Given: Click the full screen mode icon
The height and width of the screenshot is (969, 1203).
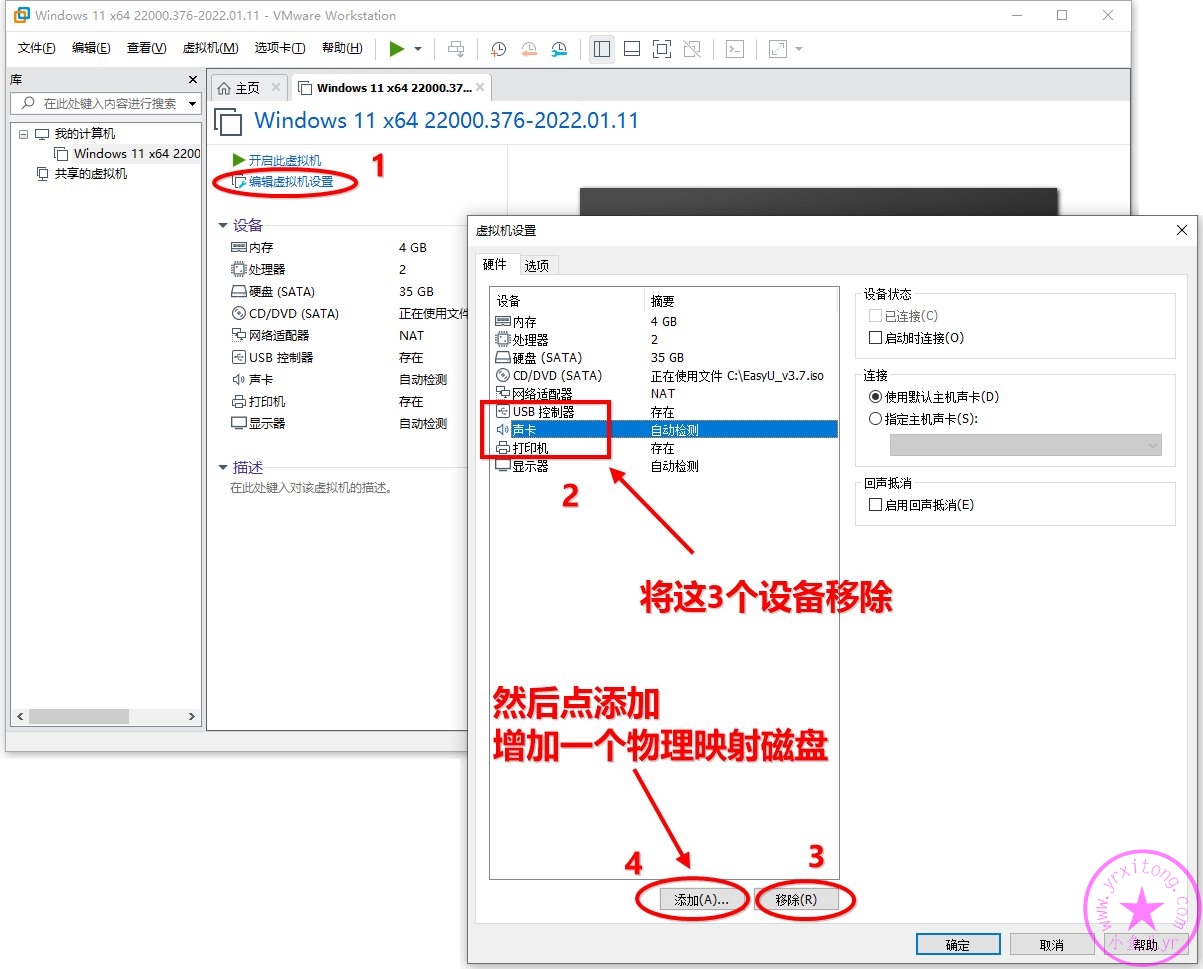Looking at the screenshot, I should (x=661, y=48).
